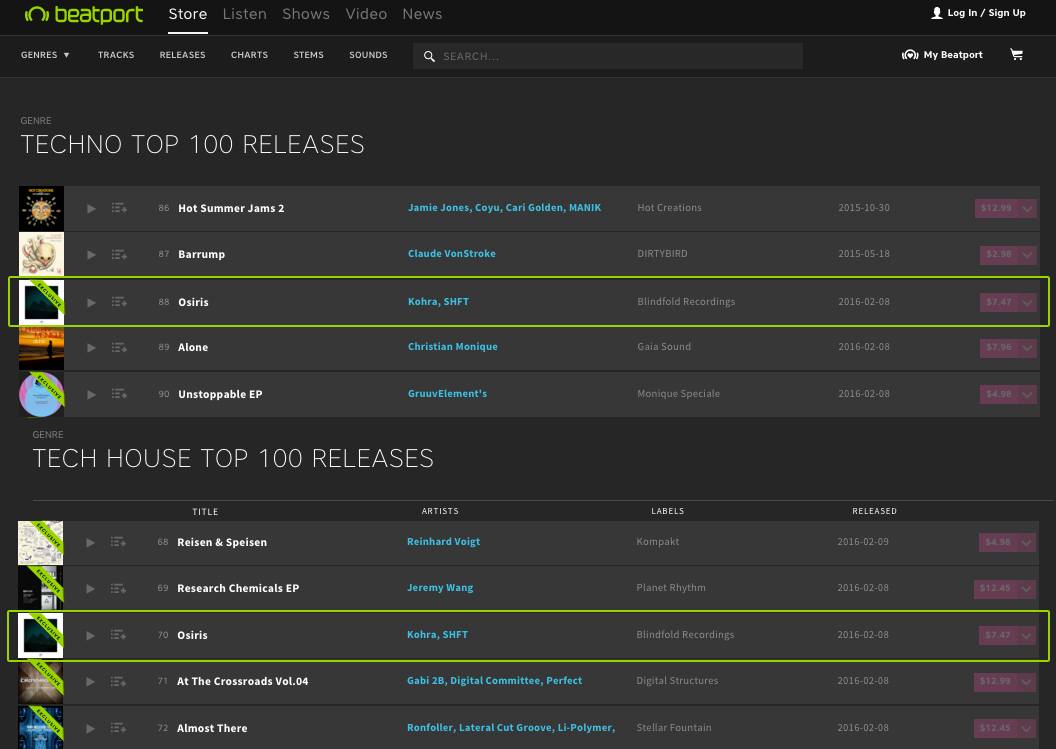The width and height of the screenshot is (1056, 749).
Task: Open the DIRTYBIRD label
Action: (x=662, y=253)
